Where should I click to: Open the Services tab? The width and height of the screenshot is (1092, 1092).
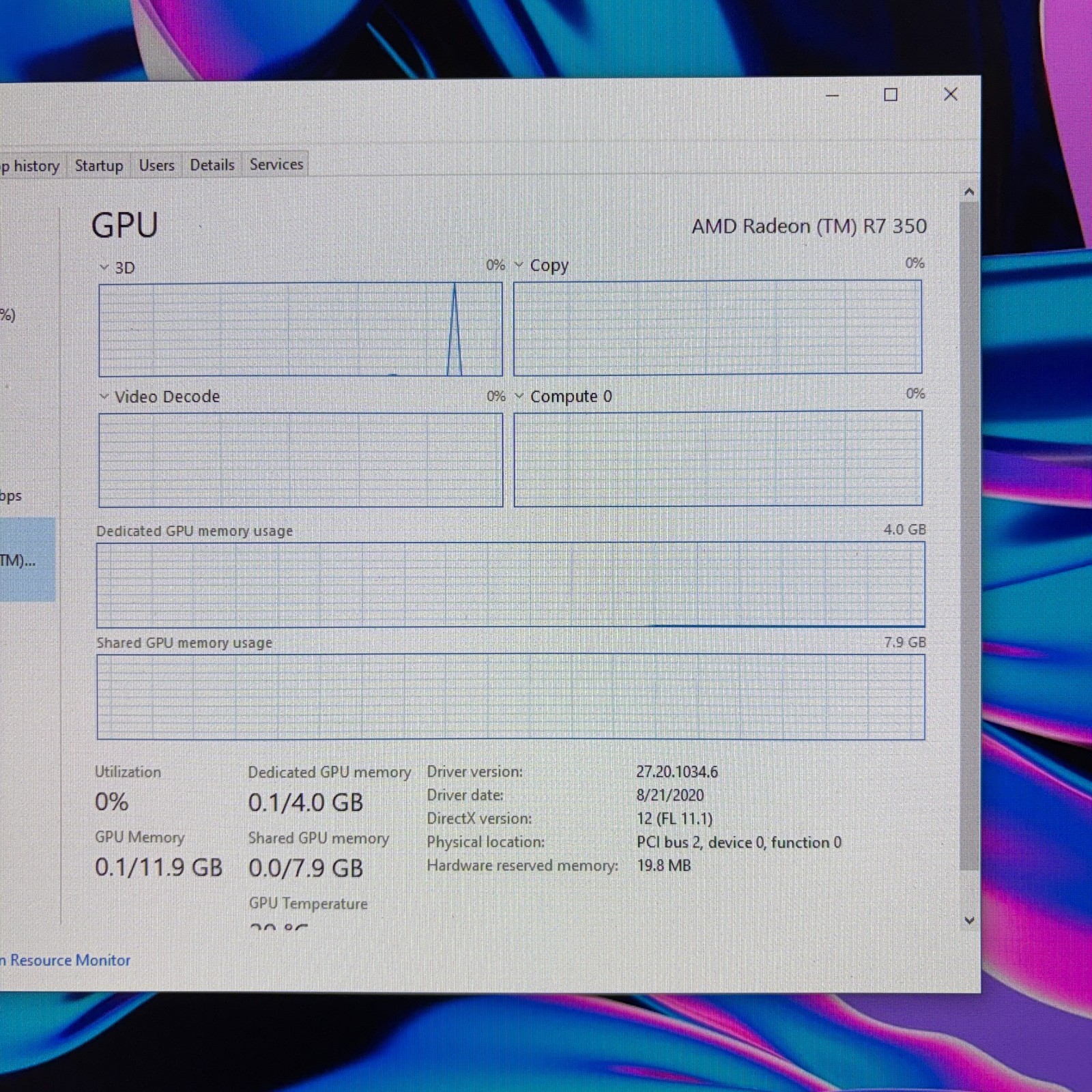point(276,164)
